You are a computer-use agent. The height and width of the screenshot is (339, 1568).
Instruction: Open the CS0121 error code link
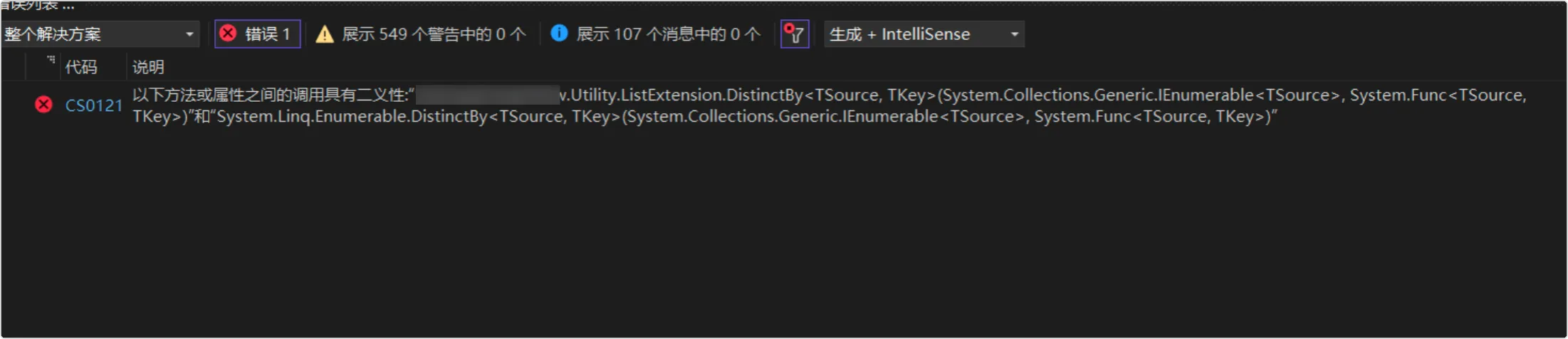point(94,105)
